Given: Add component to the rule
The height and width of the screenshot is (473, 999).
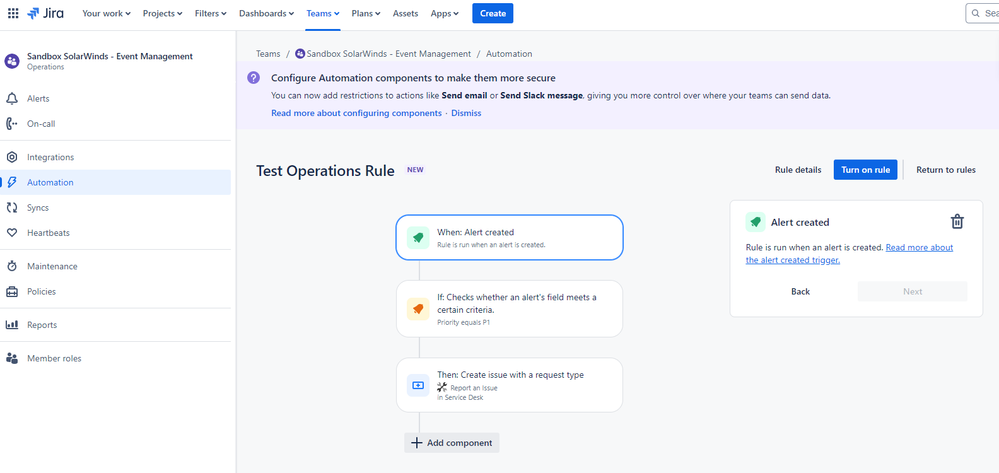Looking at the screenshot, I should [452, 443].
